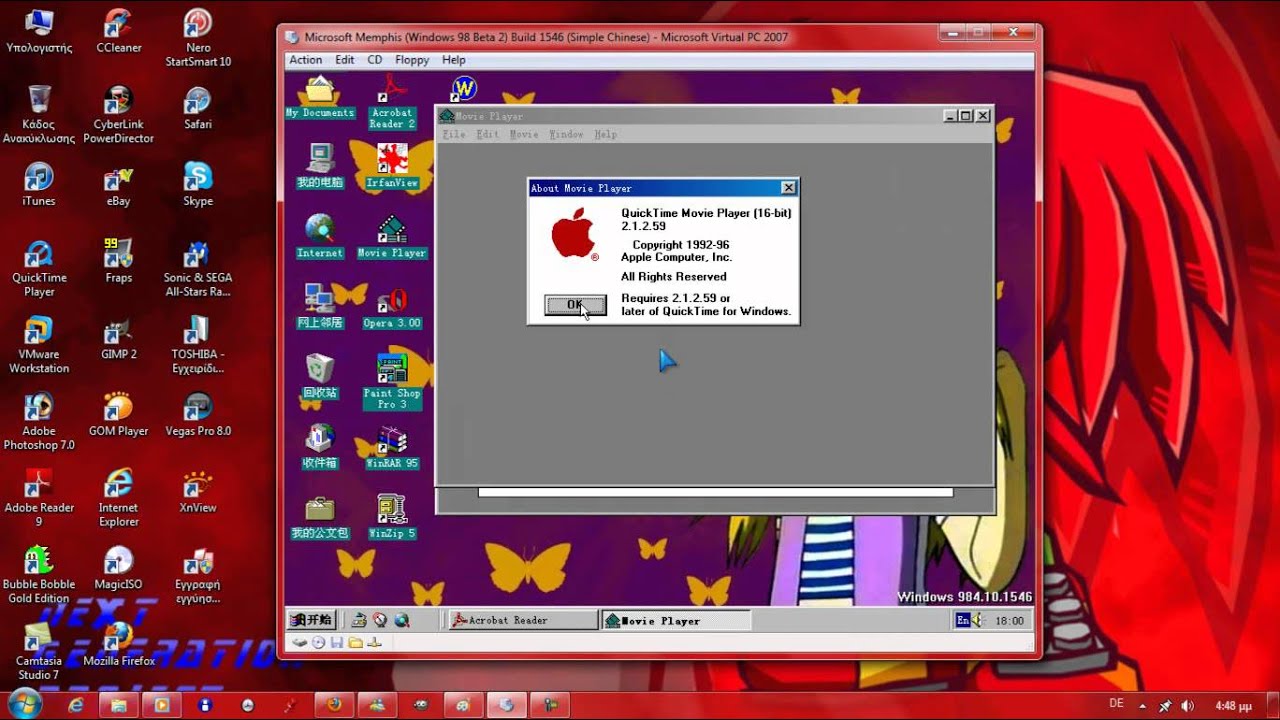Open MagicISO desktop icon

click(x=118, y=568)
